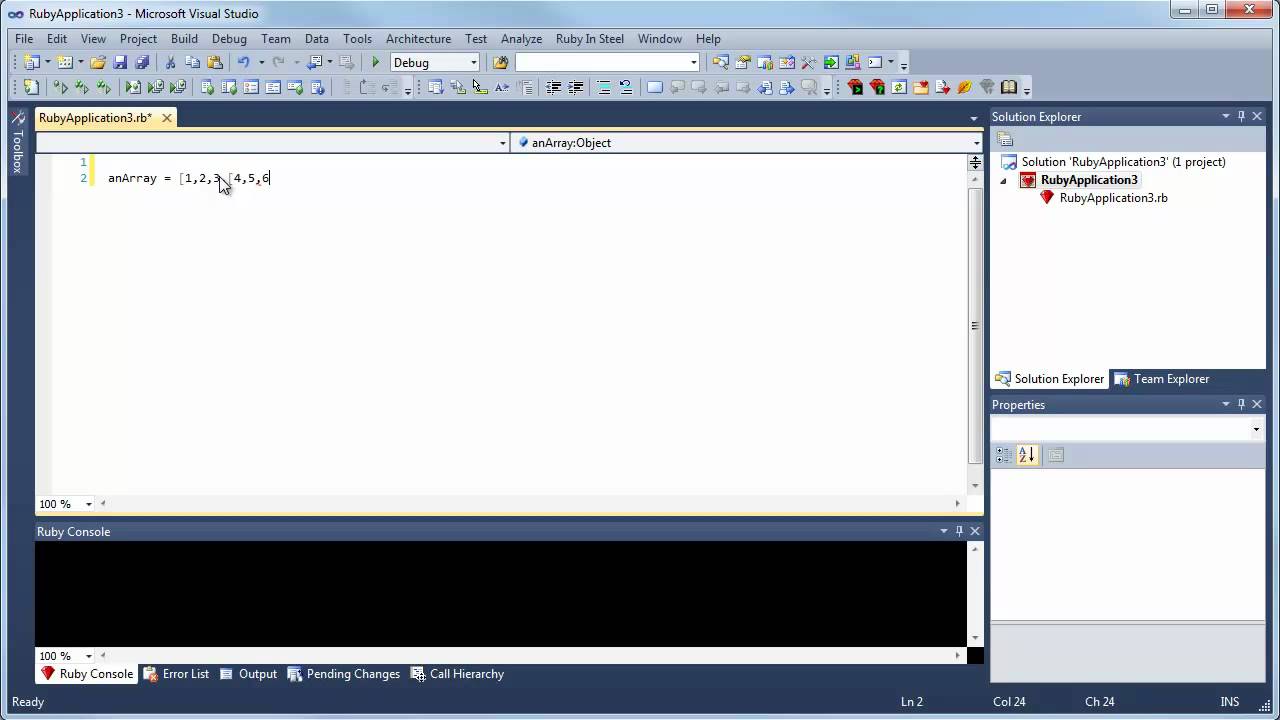The image size is (1280, 720).
Task: Click the Ruby Console vertical scrollbar
Action: [x=975, y=594]
